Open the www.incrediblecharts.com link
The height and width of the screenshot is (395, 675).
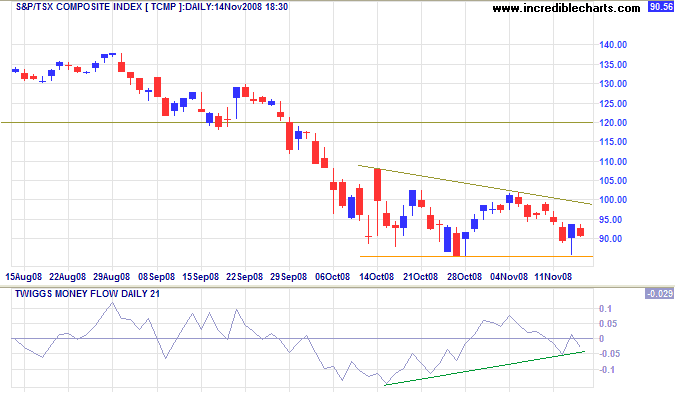click(566, 8)
